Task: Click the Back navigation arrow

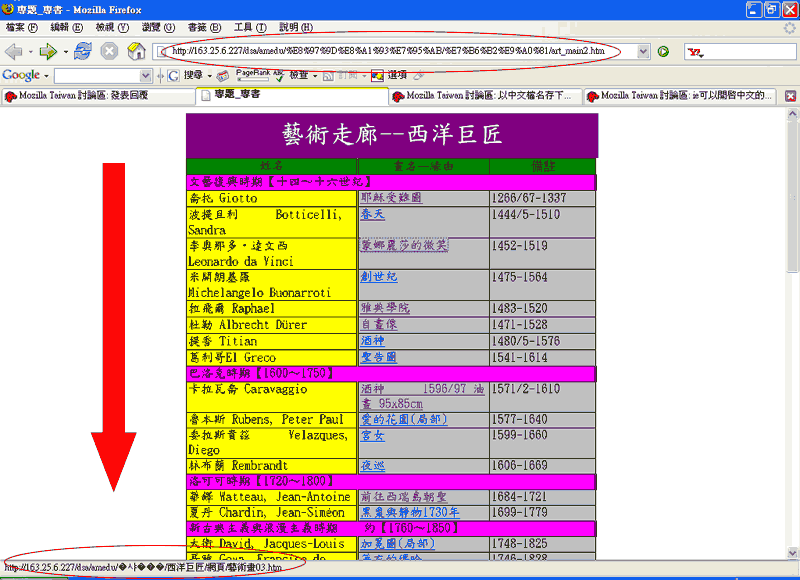Action: point(14,51)
